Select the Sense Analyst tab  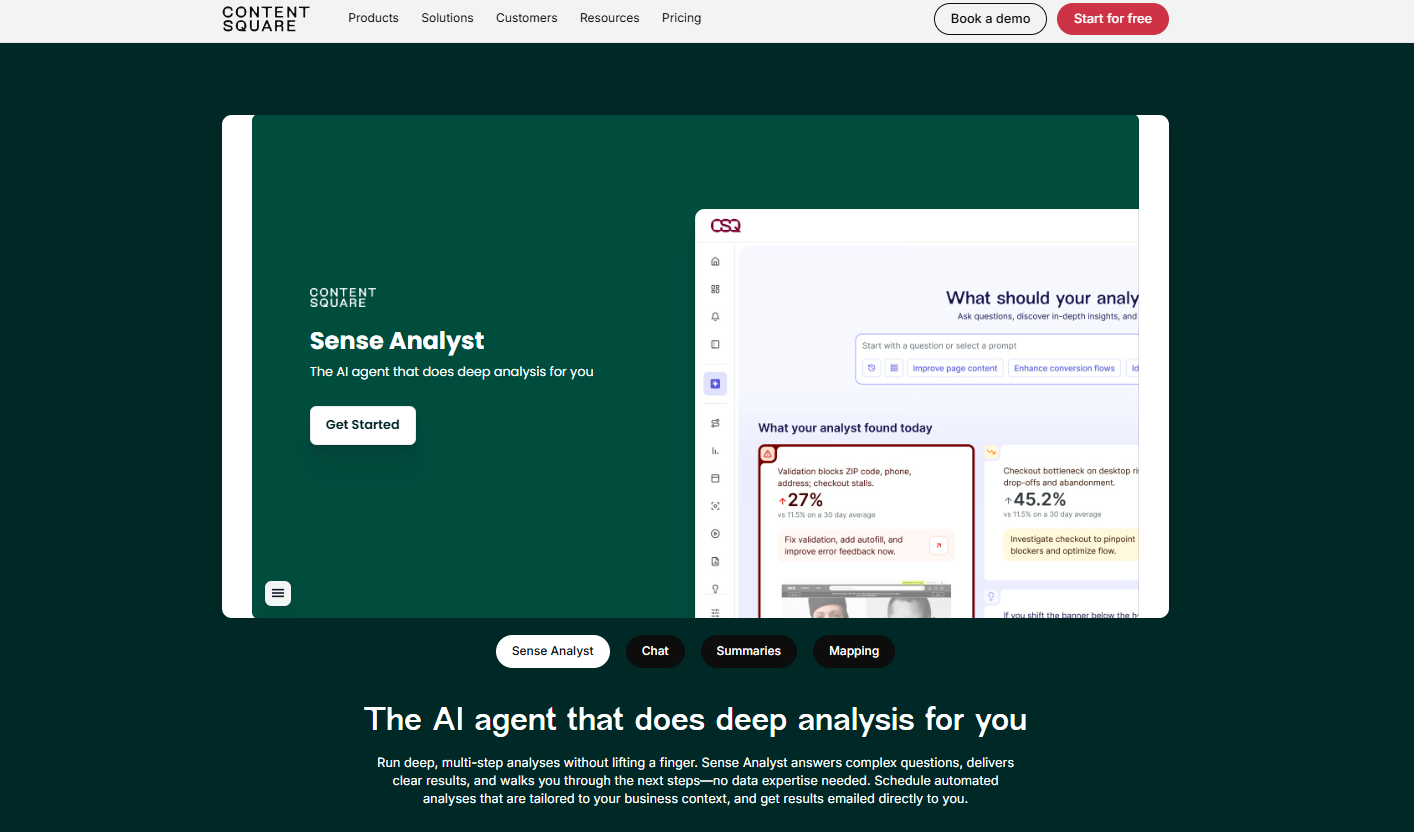pos(553,651)
